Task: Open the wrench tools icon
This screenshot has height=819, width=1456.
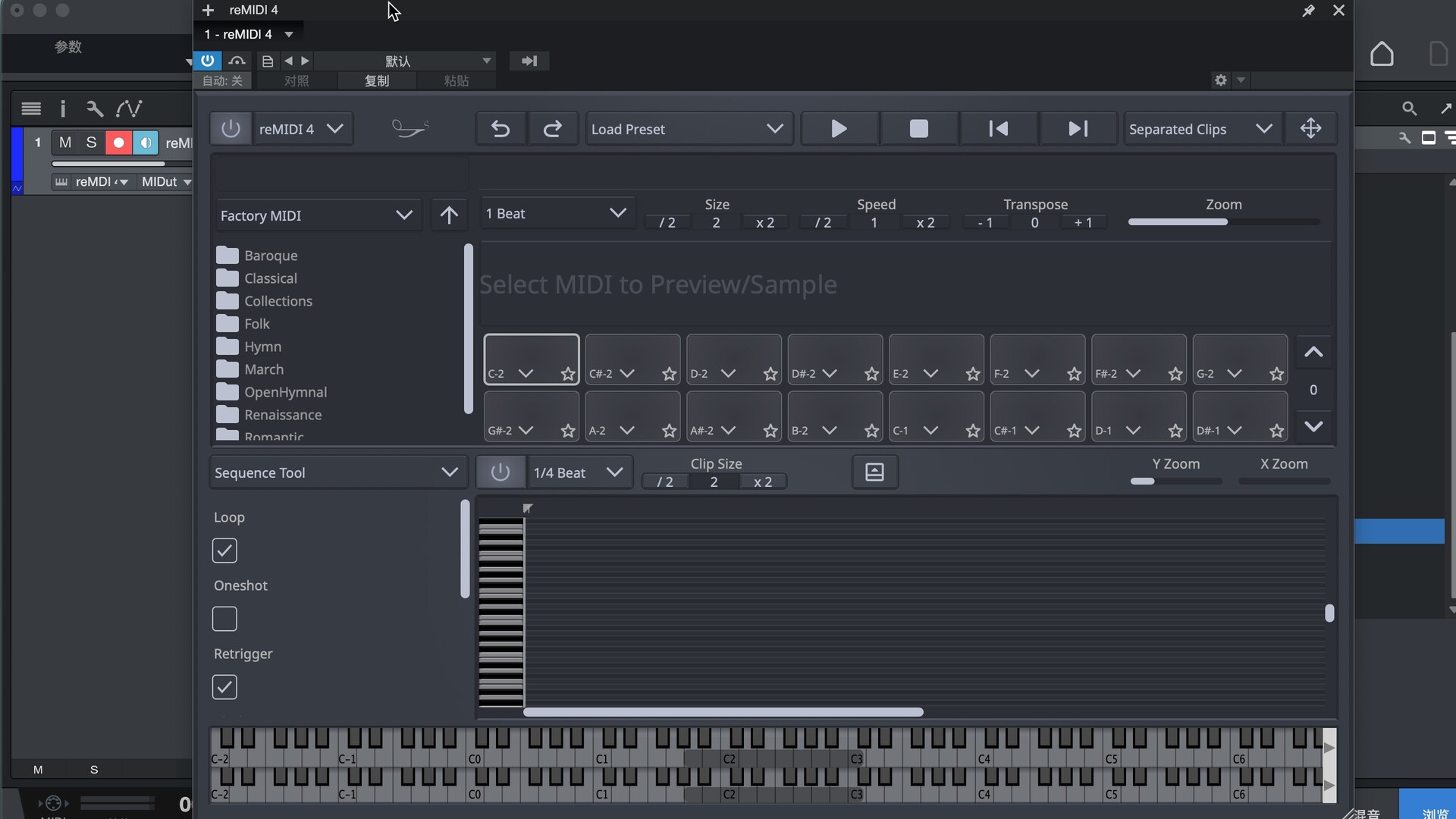Action: tap(95, 108)
